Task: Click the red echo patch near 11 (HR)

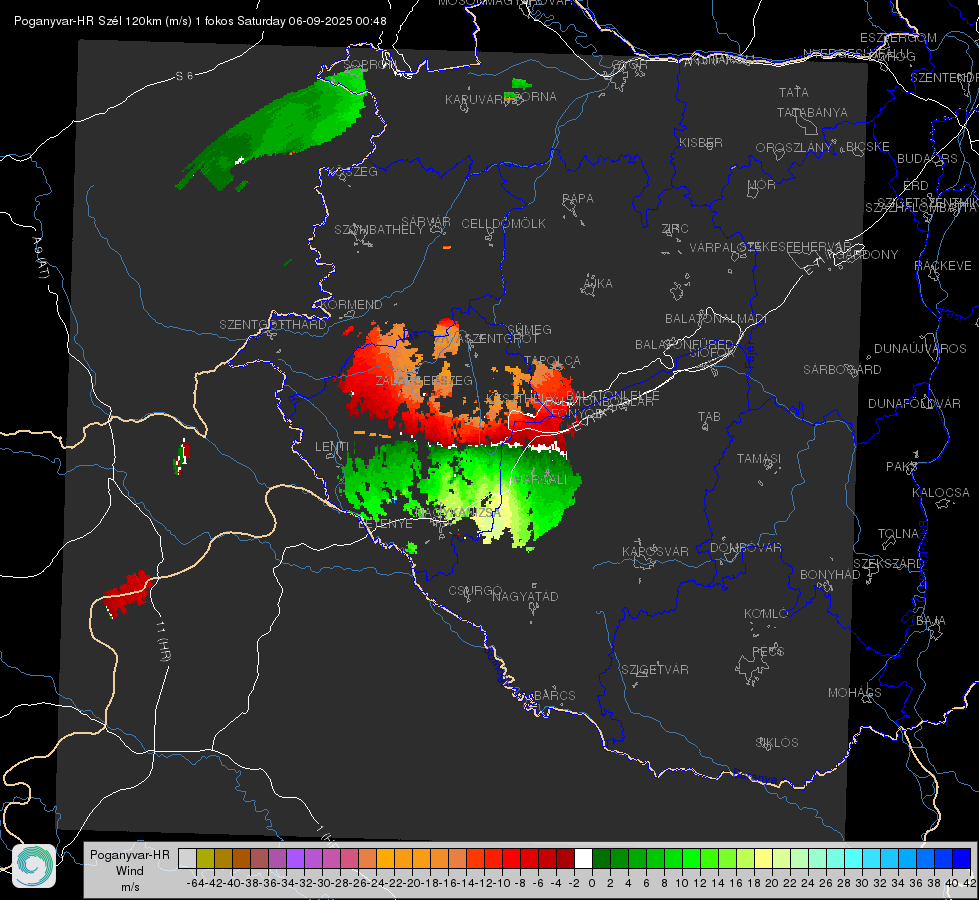Action: 129,593
